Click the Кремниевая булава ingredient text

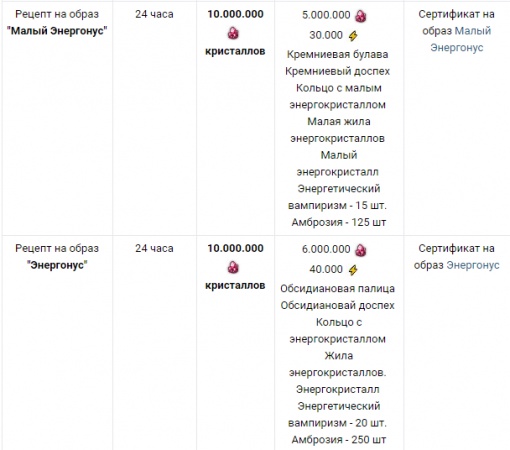click(x=337, y=54)
